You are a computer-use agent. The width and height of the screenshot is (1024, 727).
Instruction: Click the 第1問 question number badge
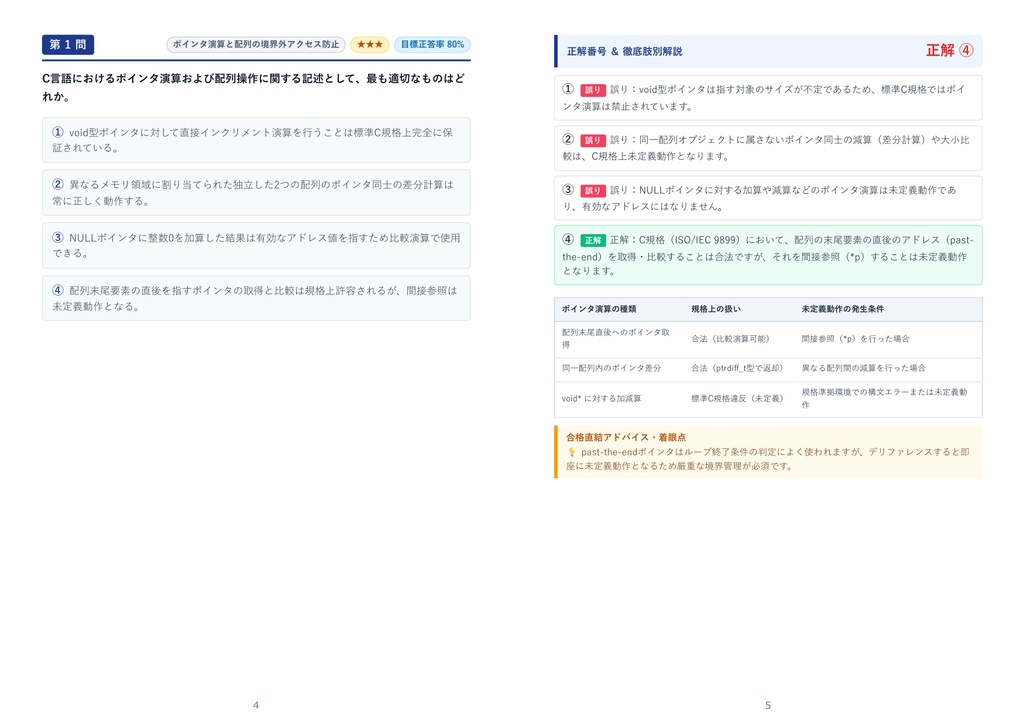[x=68, y=44]
